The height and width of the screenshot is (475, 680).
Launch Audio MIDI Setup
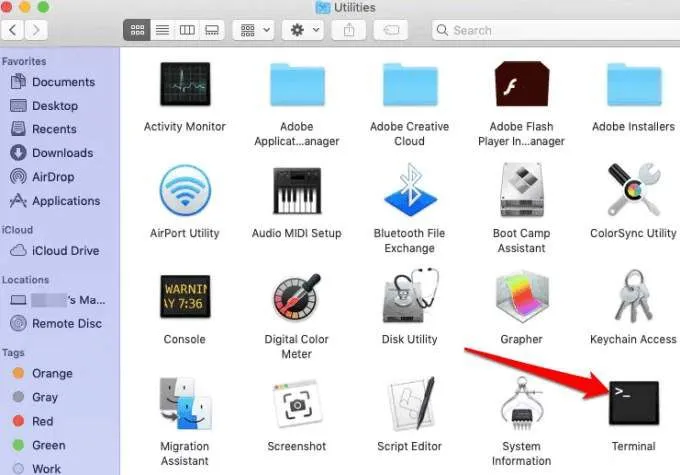click(x=297, y=191)
